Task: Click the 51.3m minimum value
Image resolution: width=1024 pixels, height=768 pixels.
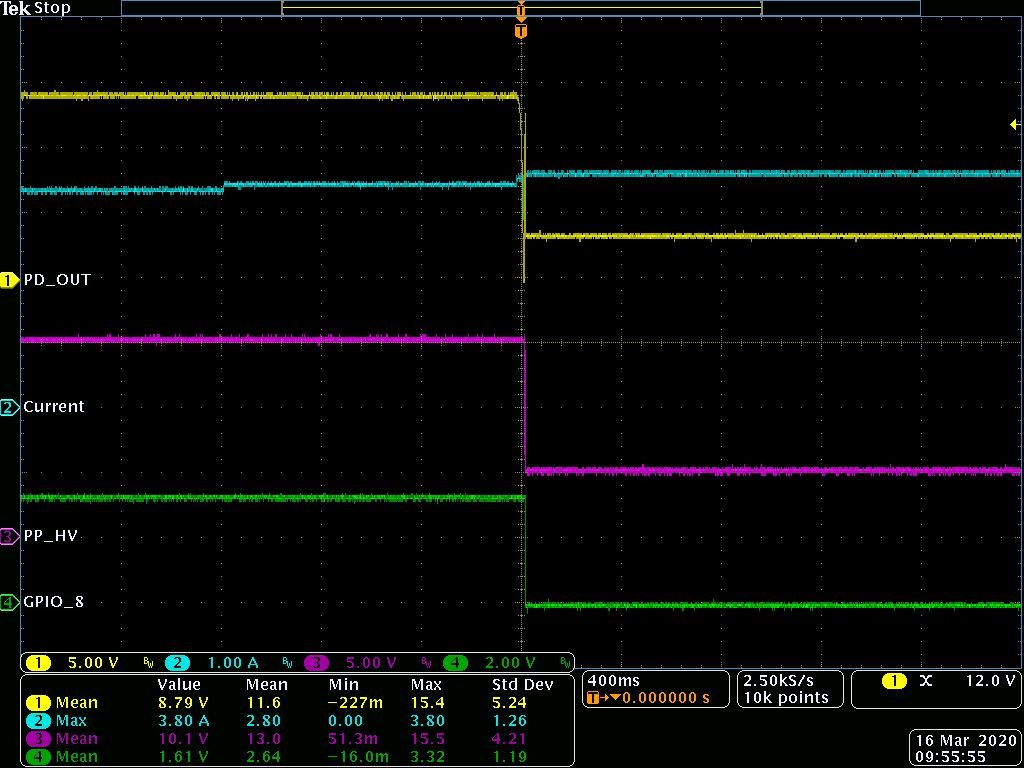Action: click(x=355, y=739)
